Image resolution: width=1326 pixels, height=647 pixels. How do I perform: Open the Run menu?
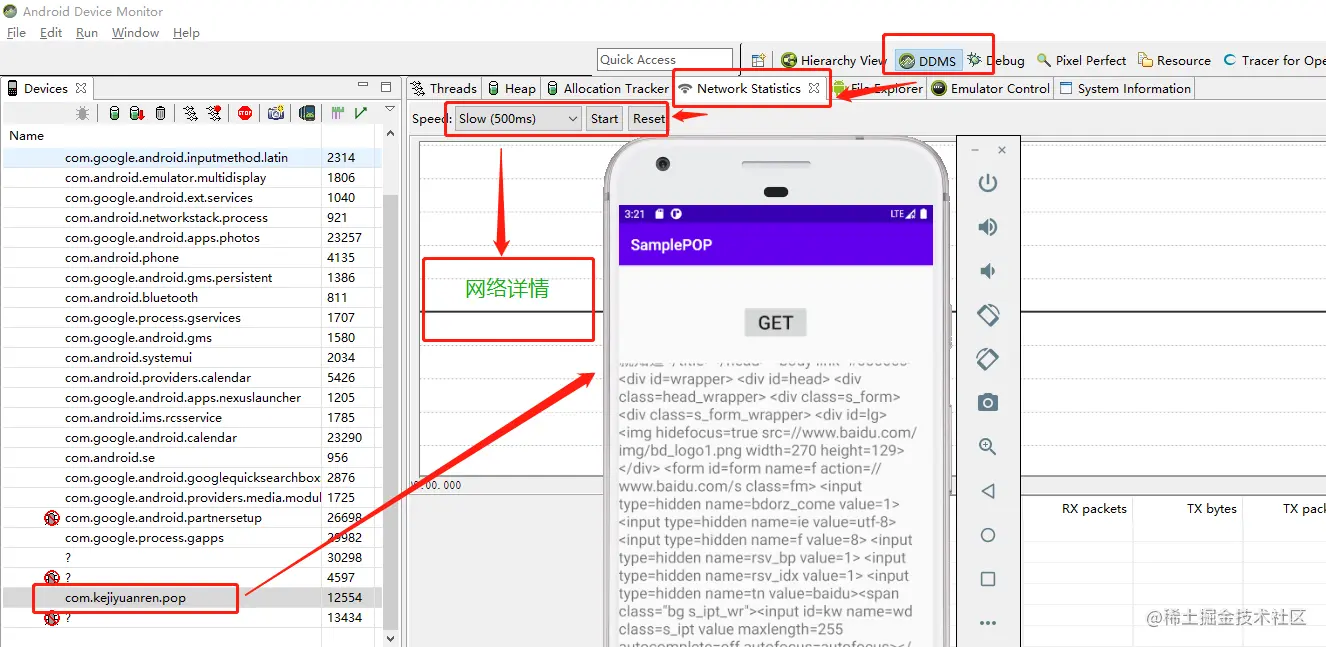pyautogui.click(x=87, y=32)
